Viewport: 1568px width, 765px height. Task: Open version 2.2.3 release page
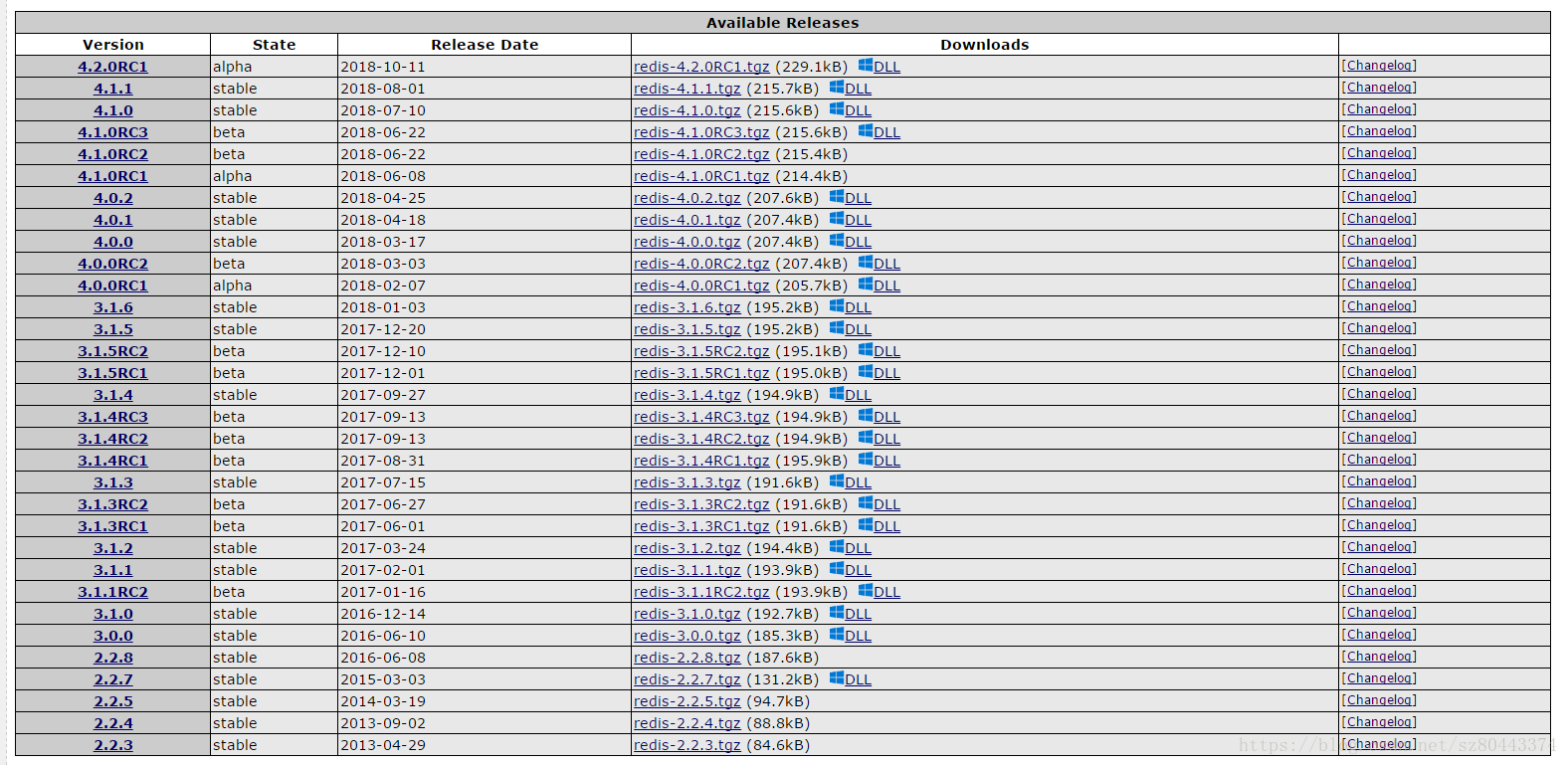[113, 745]
